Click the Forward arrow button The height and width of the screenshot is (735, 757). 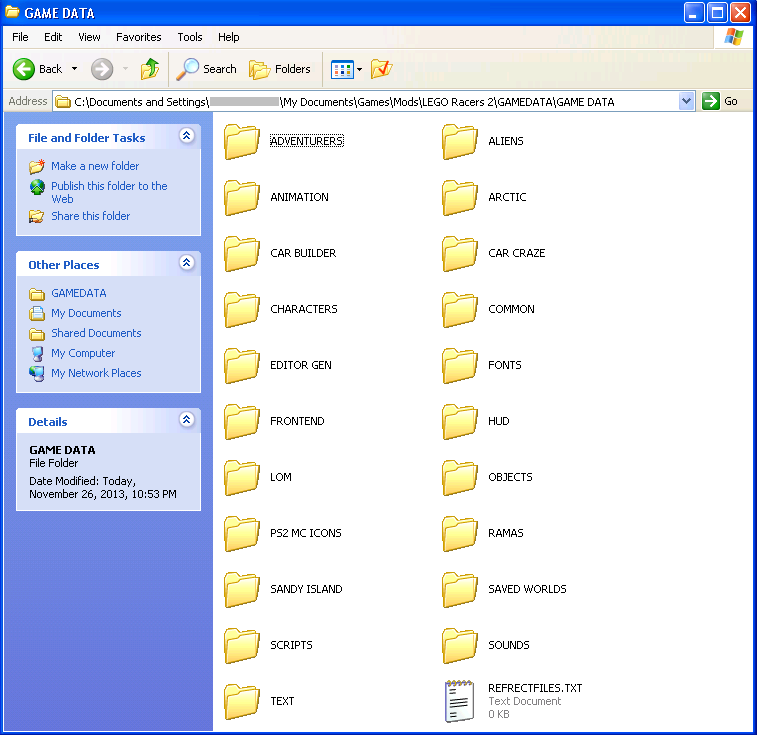[x=102, y=69]
